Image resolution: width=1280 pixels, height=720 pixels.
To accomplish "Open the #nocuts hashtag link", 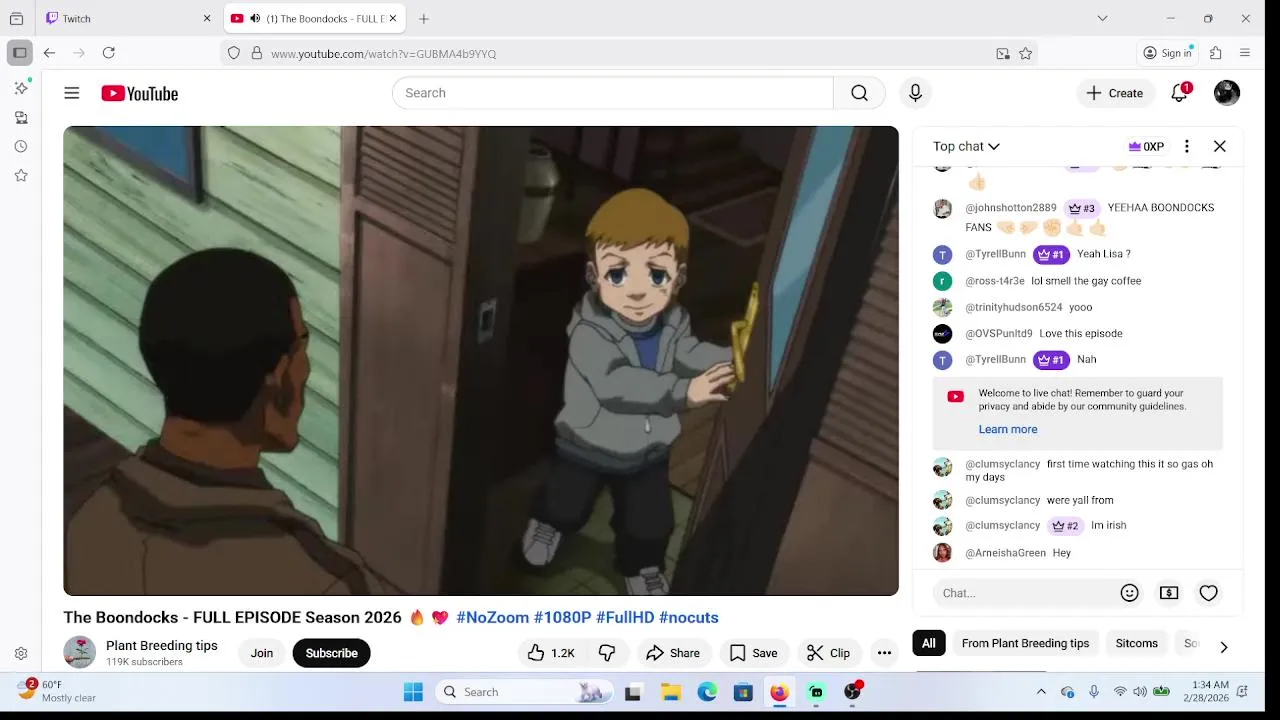I will 689,617.
